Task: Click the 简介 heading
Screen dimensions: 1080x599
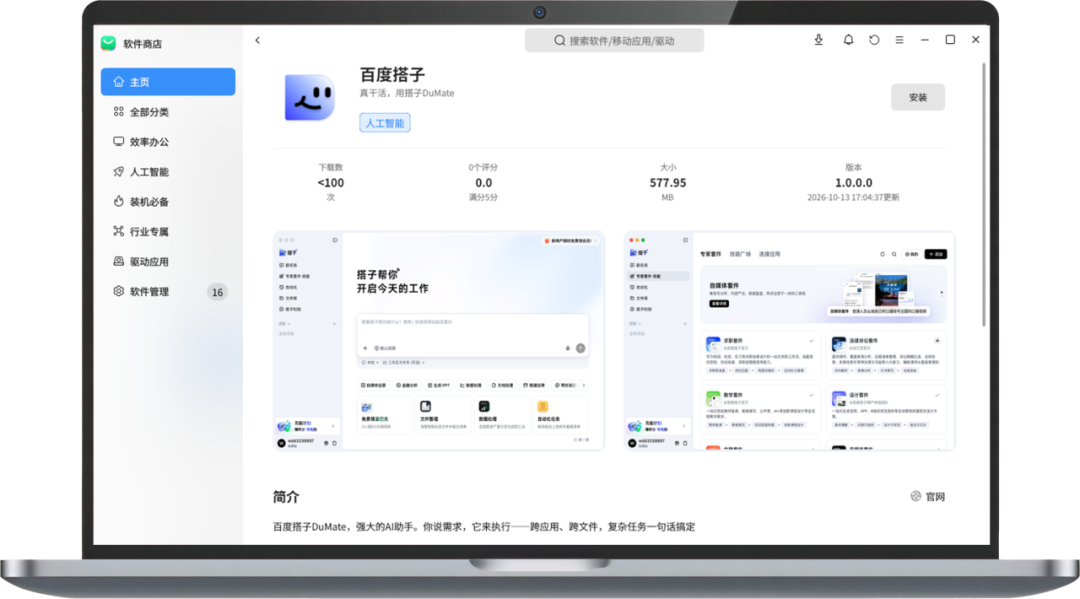Action: point(286,496)
